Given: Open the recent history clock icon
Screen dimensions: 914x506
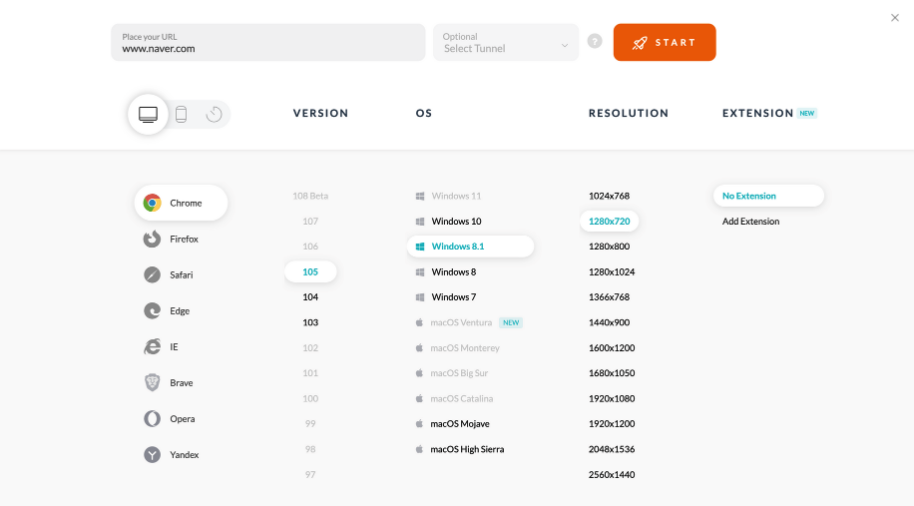Looking at the screenshot, I should [214, 114].
